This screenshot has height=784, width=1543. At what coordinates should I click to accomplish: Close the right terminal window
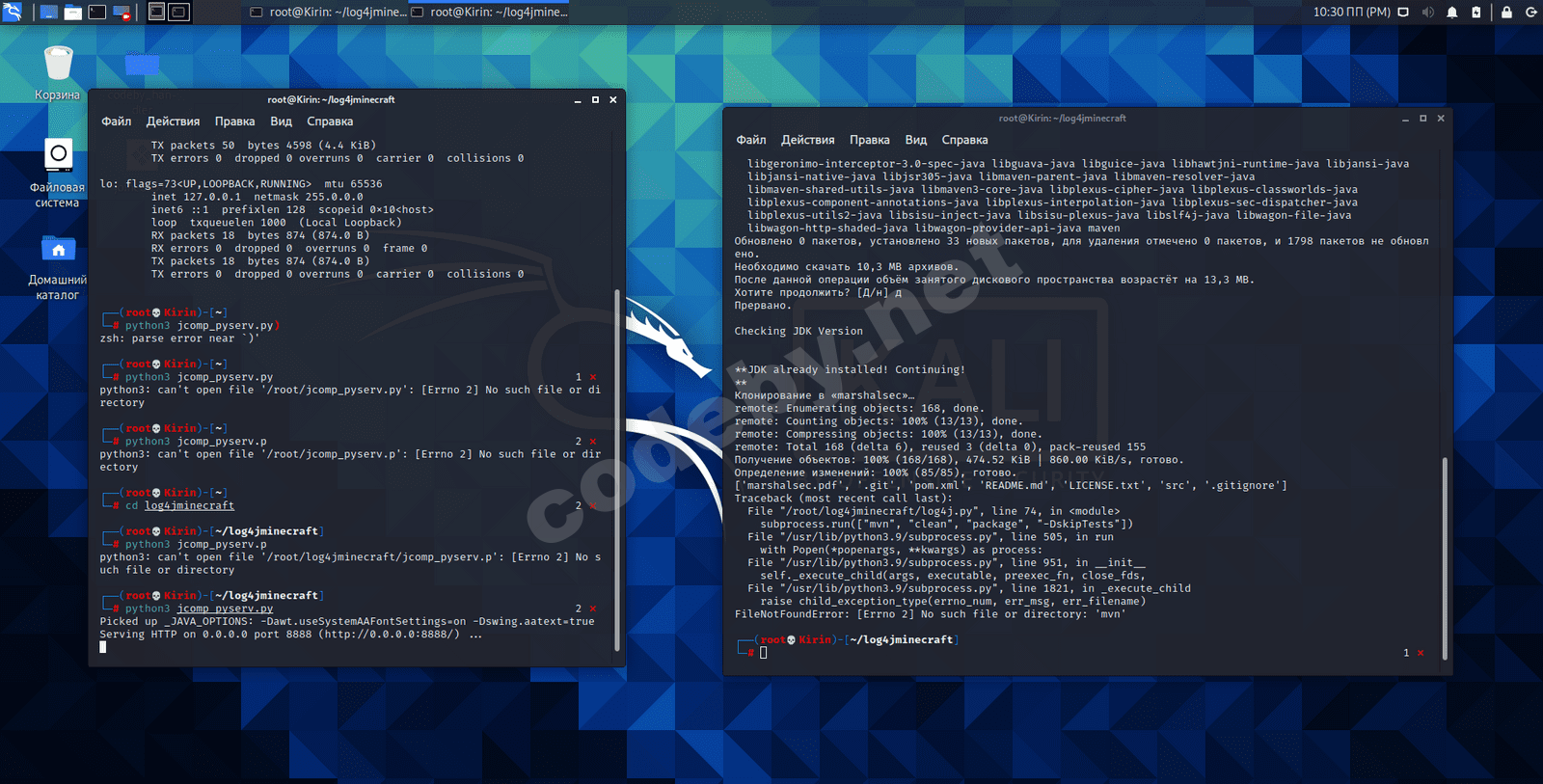[x=1441, y=119]
